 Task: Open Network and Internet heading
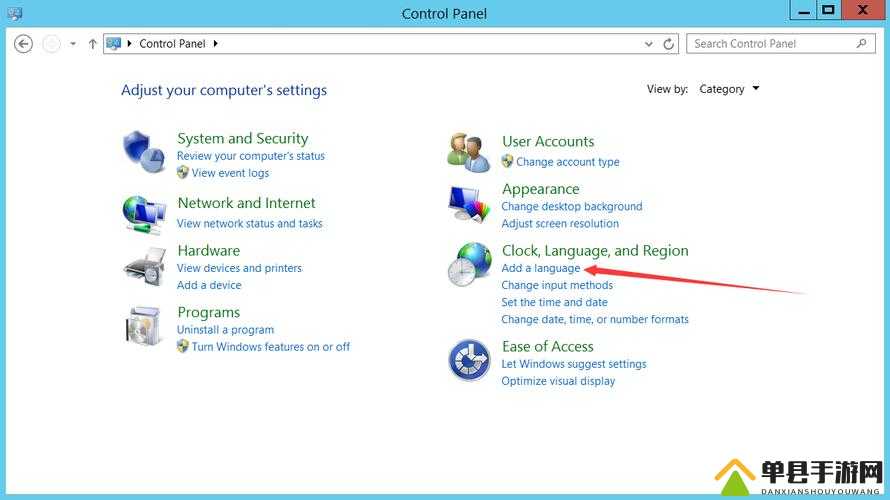click(246, 203)
